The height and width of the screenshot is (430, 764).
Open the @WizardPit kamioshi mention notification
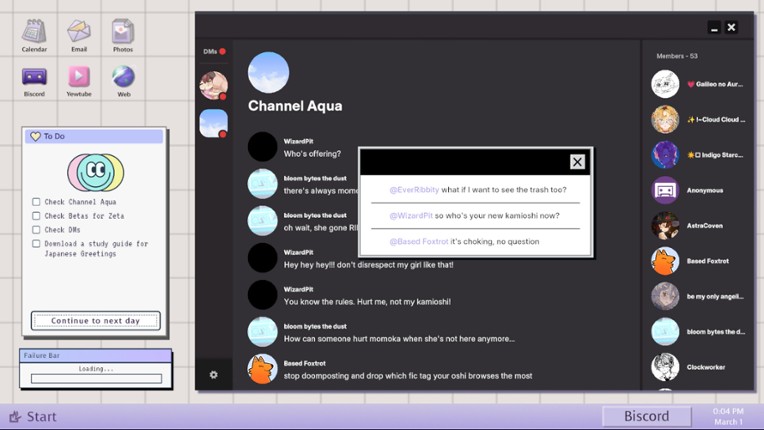point(476,216)
